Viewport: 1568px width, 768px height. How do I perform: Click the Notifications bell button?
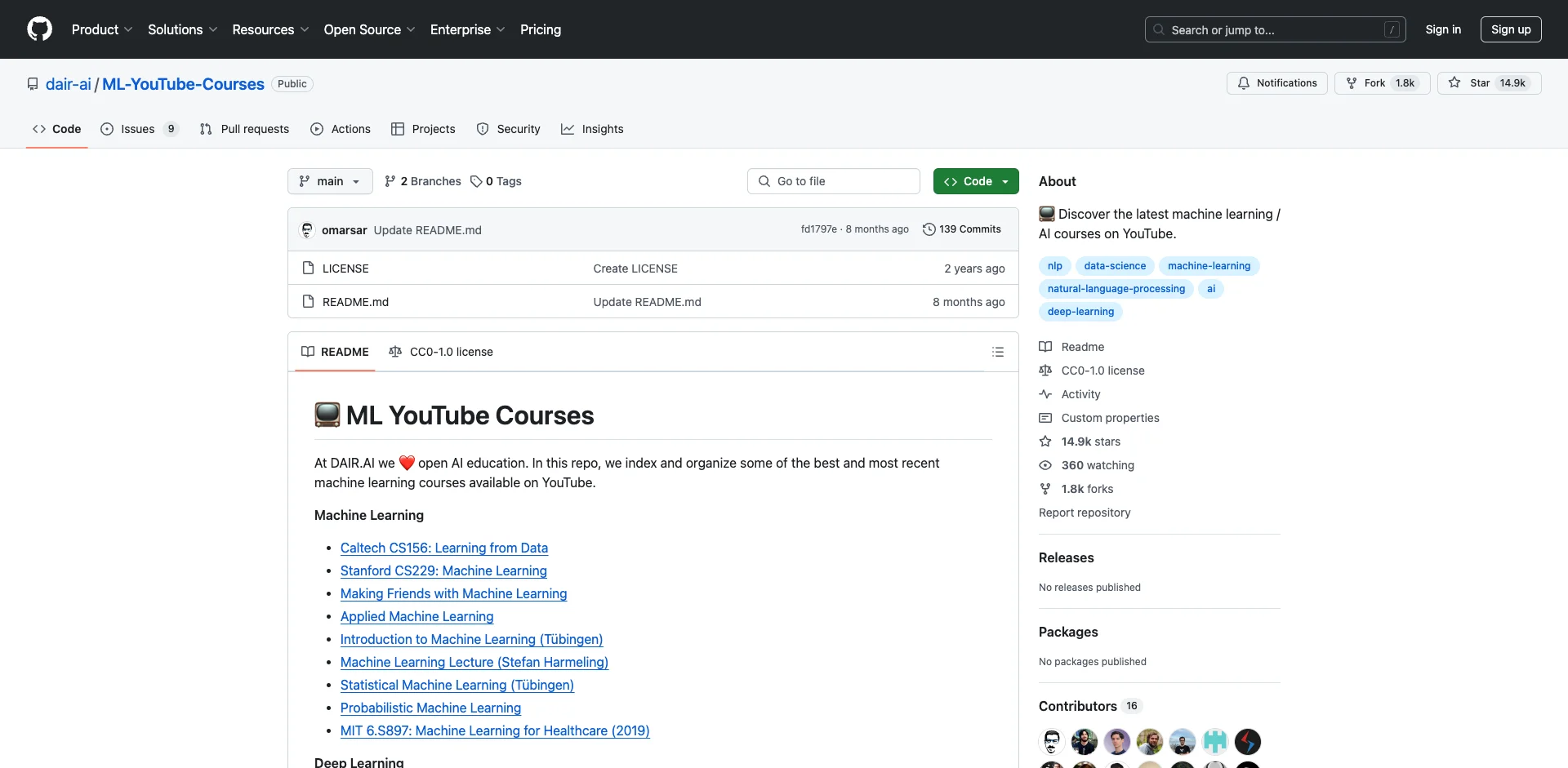[1277, 83]
